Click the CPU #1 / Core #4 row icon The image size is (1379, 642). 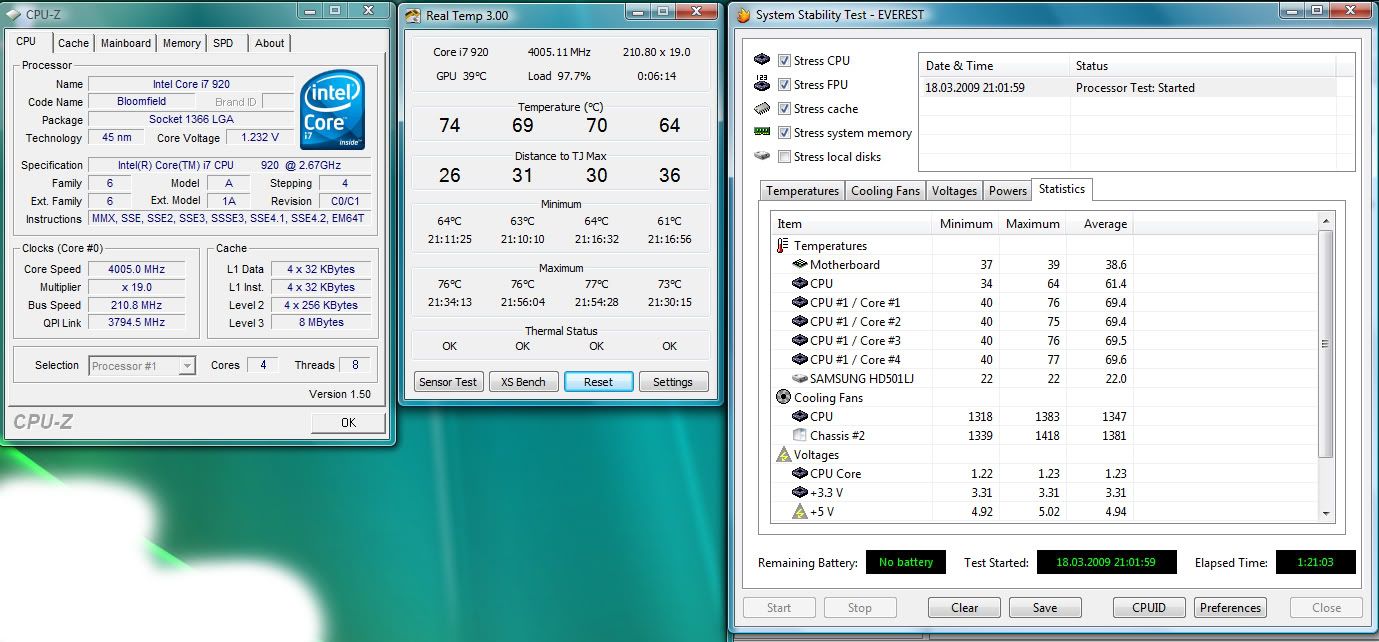click(800, 360)
